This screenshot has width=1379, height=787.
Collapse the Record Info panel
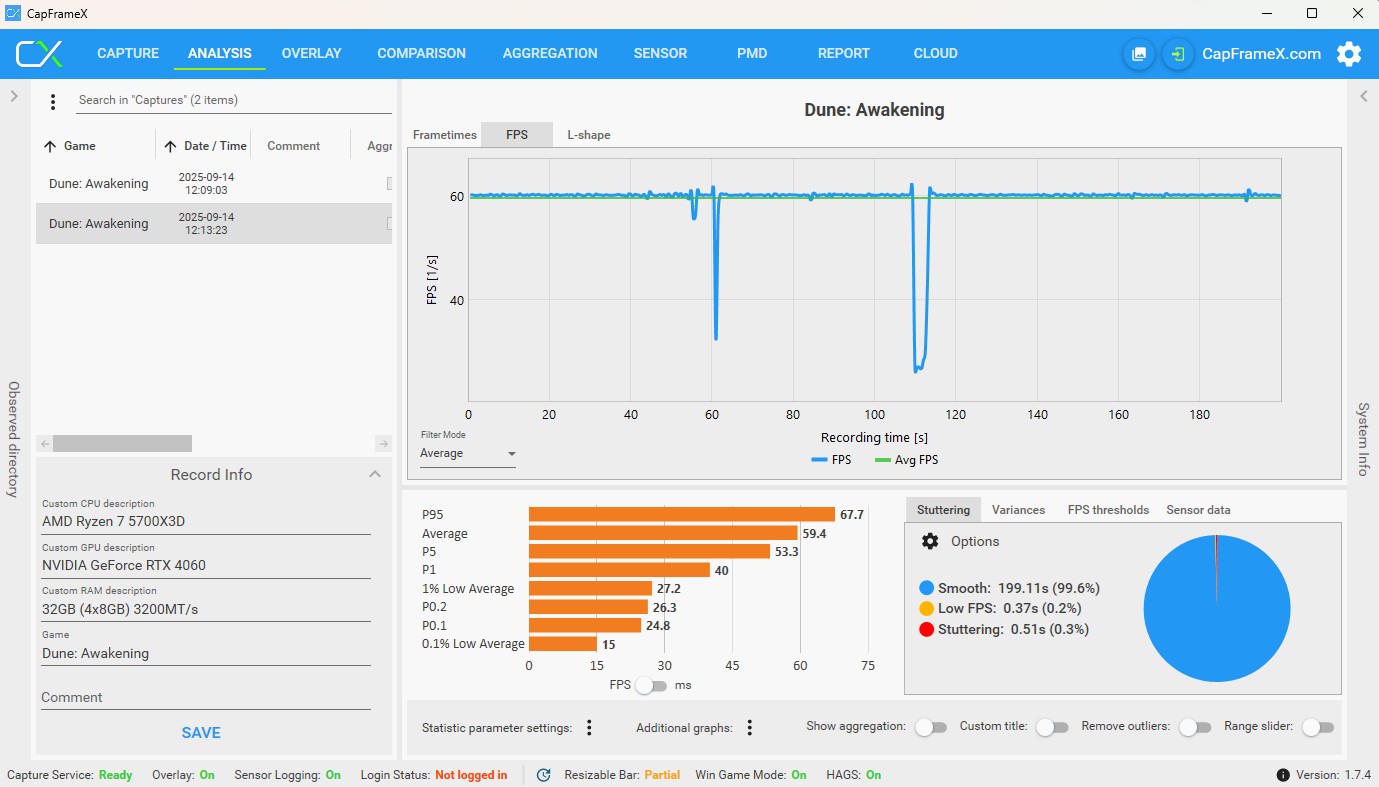pos(375,474)
